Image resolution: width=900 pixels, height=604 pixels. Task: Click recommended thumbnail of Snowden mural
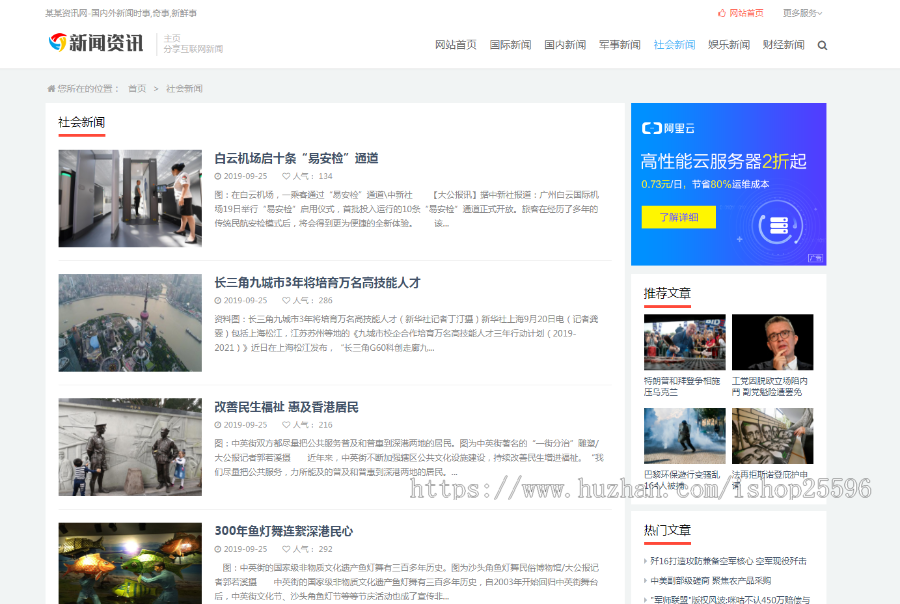tap(773, 436)
